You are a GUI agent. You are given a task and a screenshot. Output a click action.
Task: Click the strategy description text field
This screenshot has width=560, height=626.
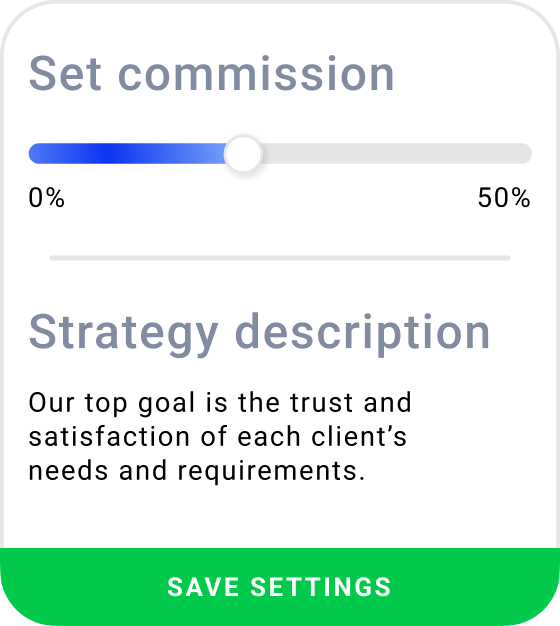click(220, 436)
